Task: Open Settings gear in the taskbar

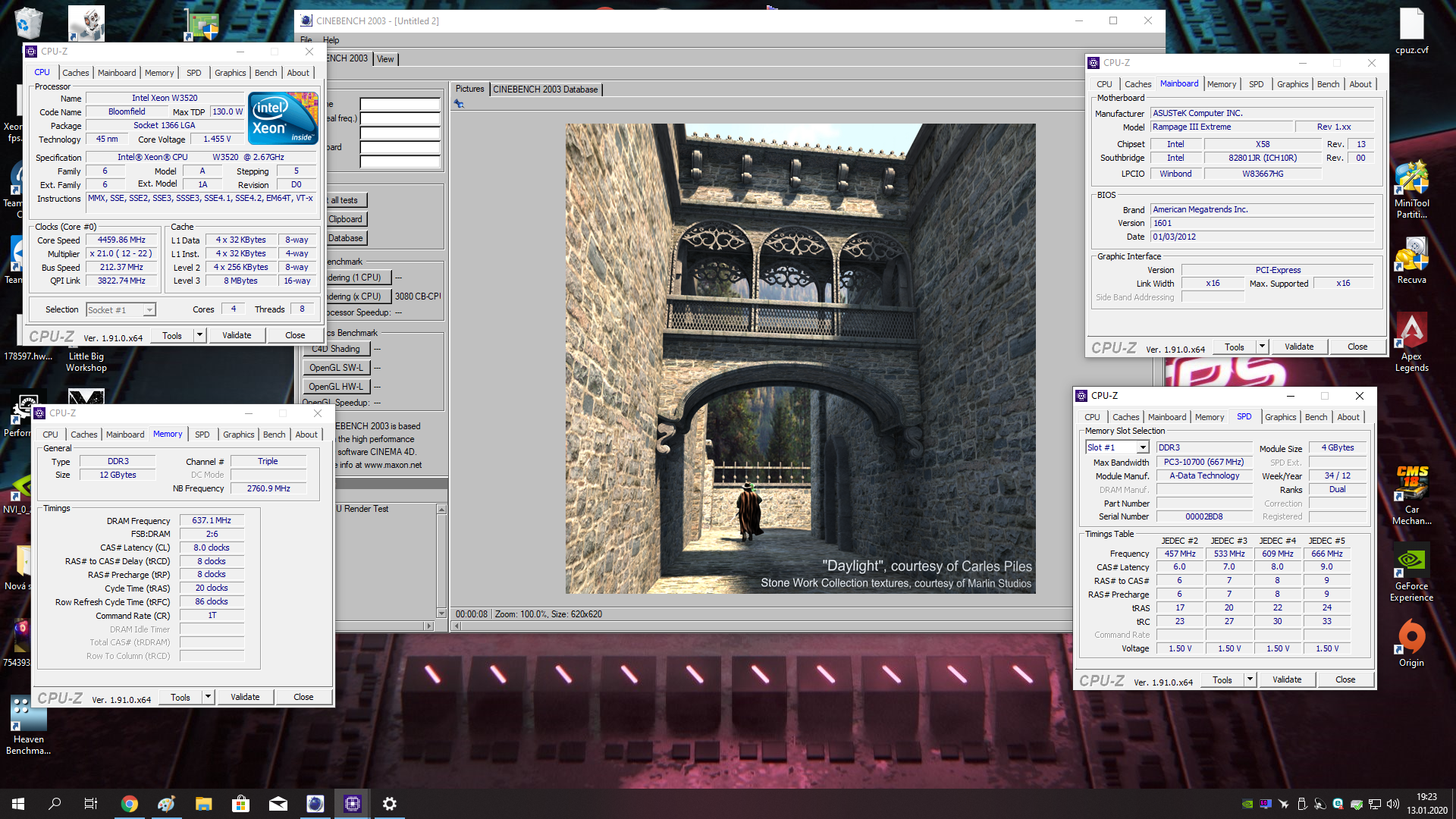Action: (390, 804)
